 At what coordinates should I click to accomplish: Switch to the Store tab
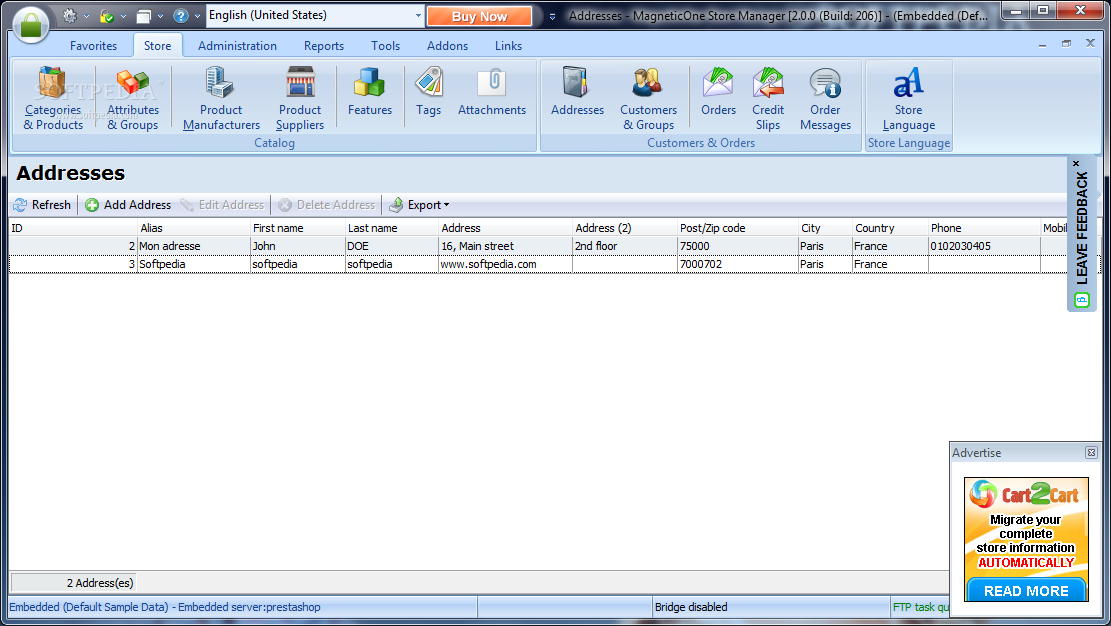click(x=157, y=45)
